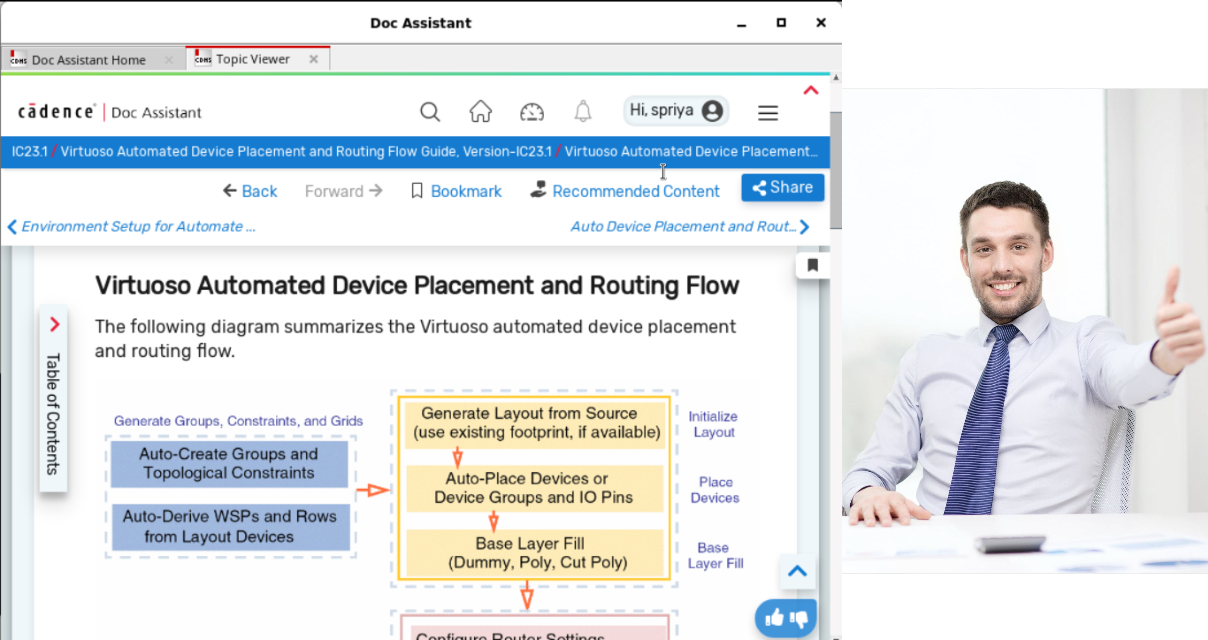
Task: Collapse the page using the red chevron
Action: coord(811,89)
